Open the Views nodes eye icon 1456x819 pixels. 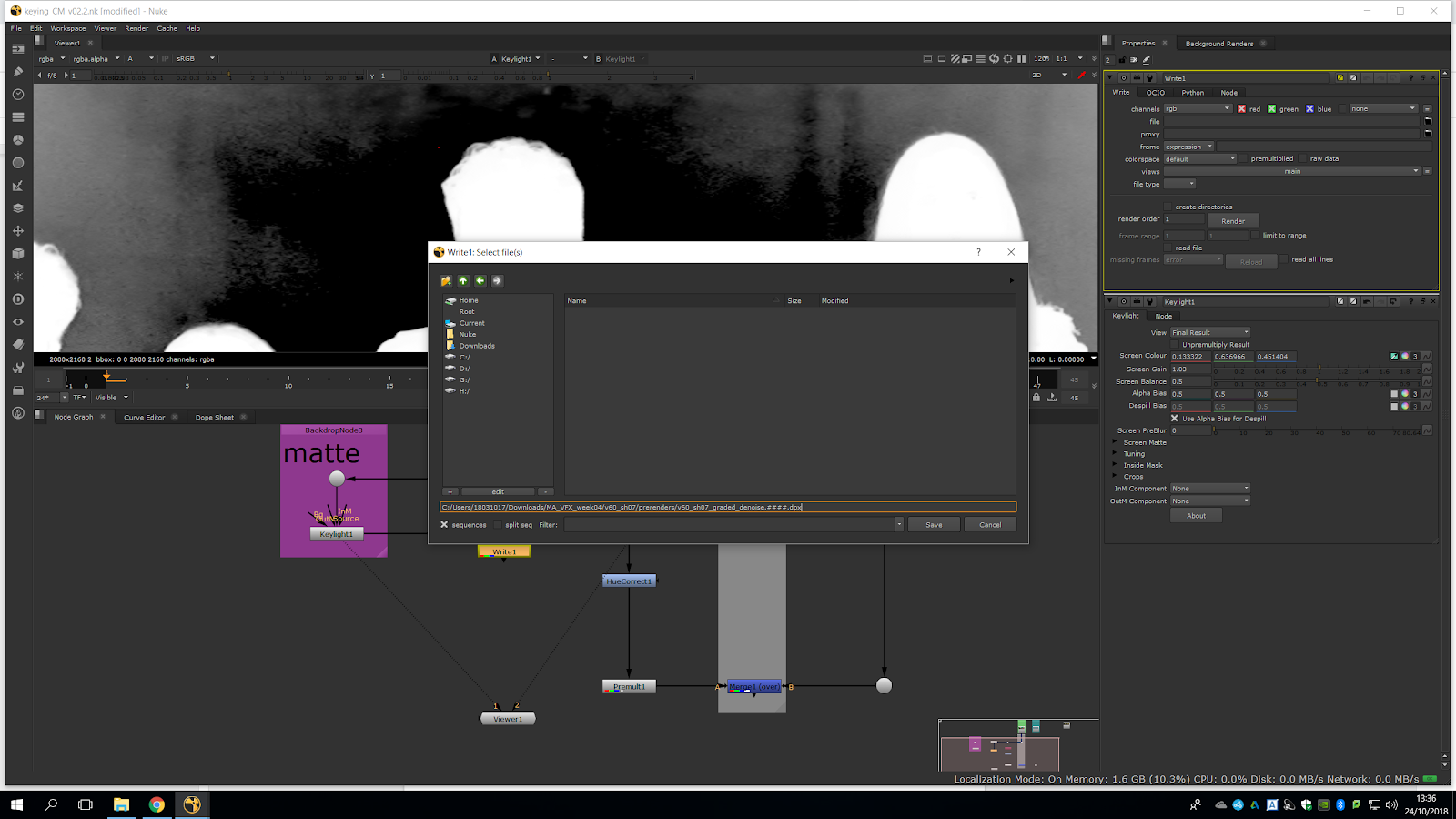coord(17,322)
